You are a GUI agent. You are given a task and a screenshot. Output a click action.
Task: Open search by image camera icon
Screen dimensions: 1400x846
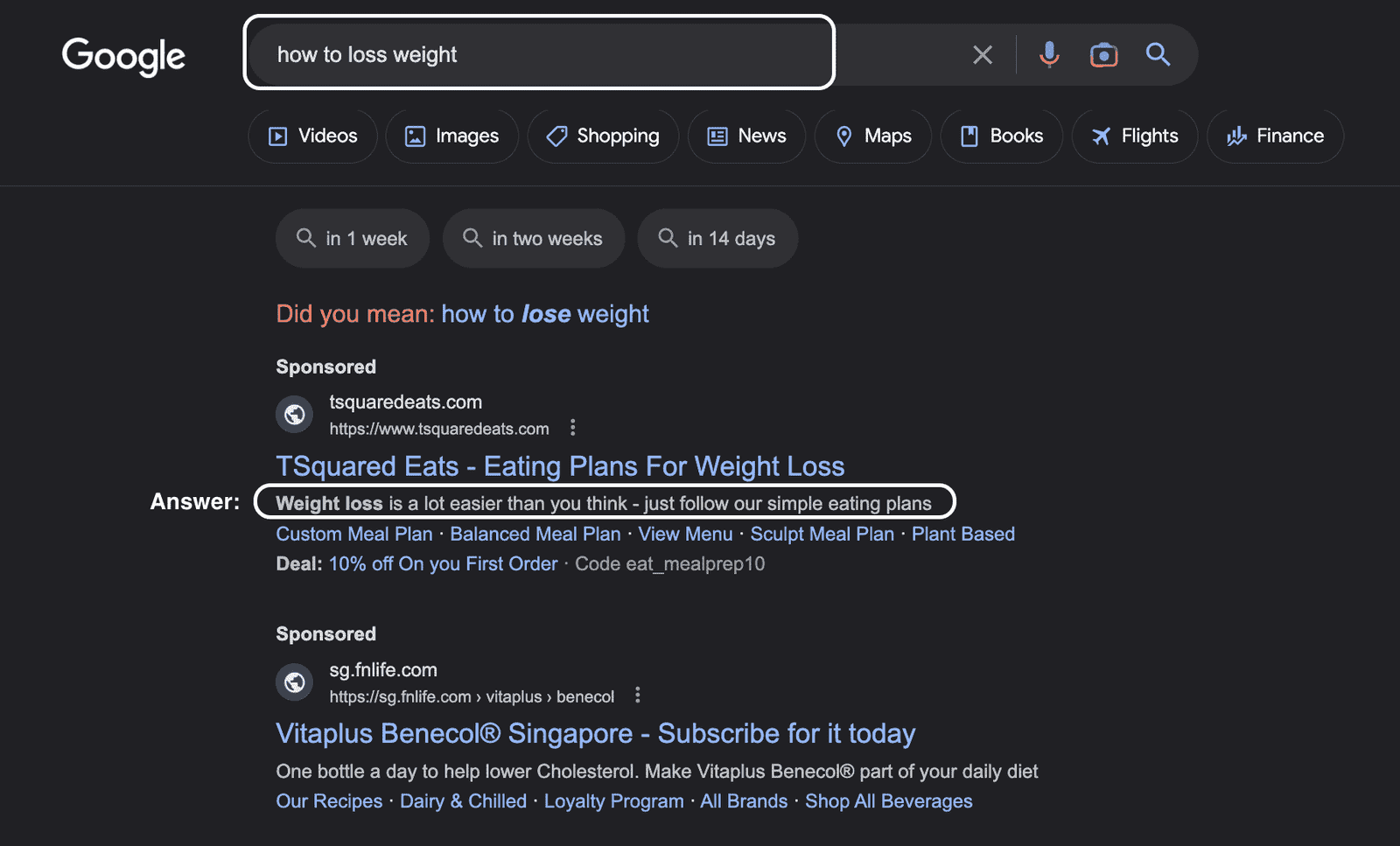point(1103,55)
